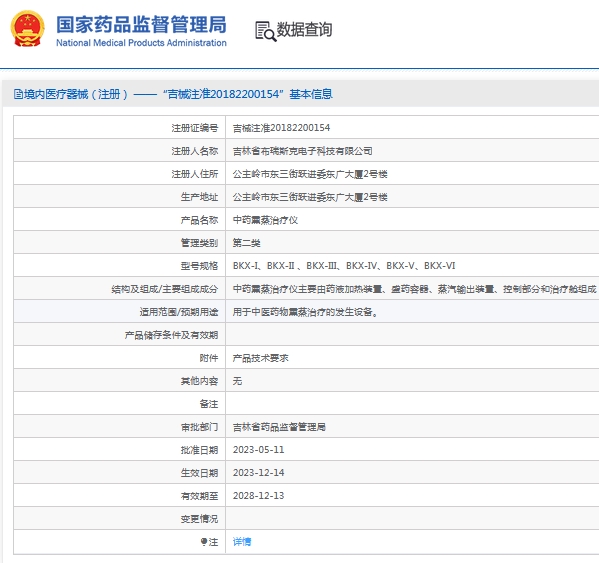Click the 批准日期 label
Viewport: 599px width, 563px height.
[x=199, y=450]
